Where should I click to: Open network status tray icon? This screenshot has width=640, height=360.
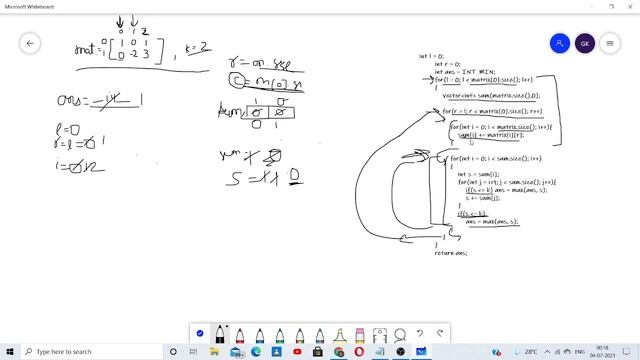pos(557,351)
